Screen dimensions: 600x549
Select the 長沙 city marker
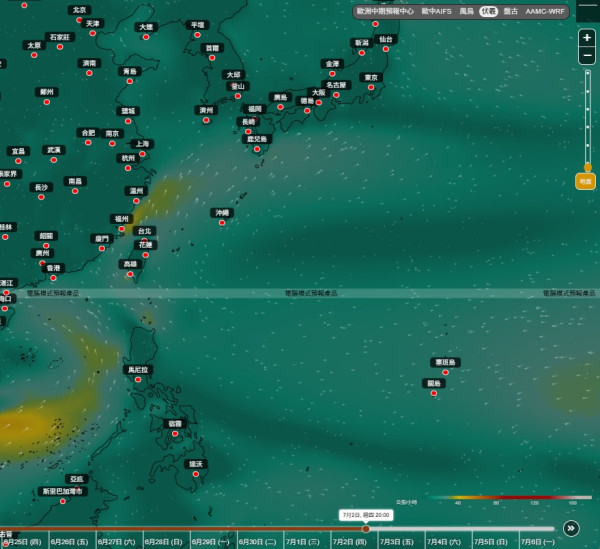41,197
